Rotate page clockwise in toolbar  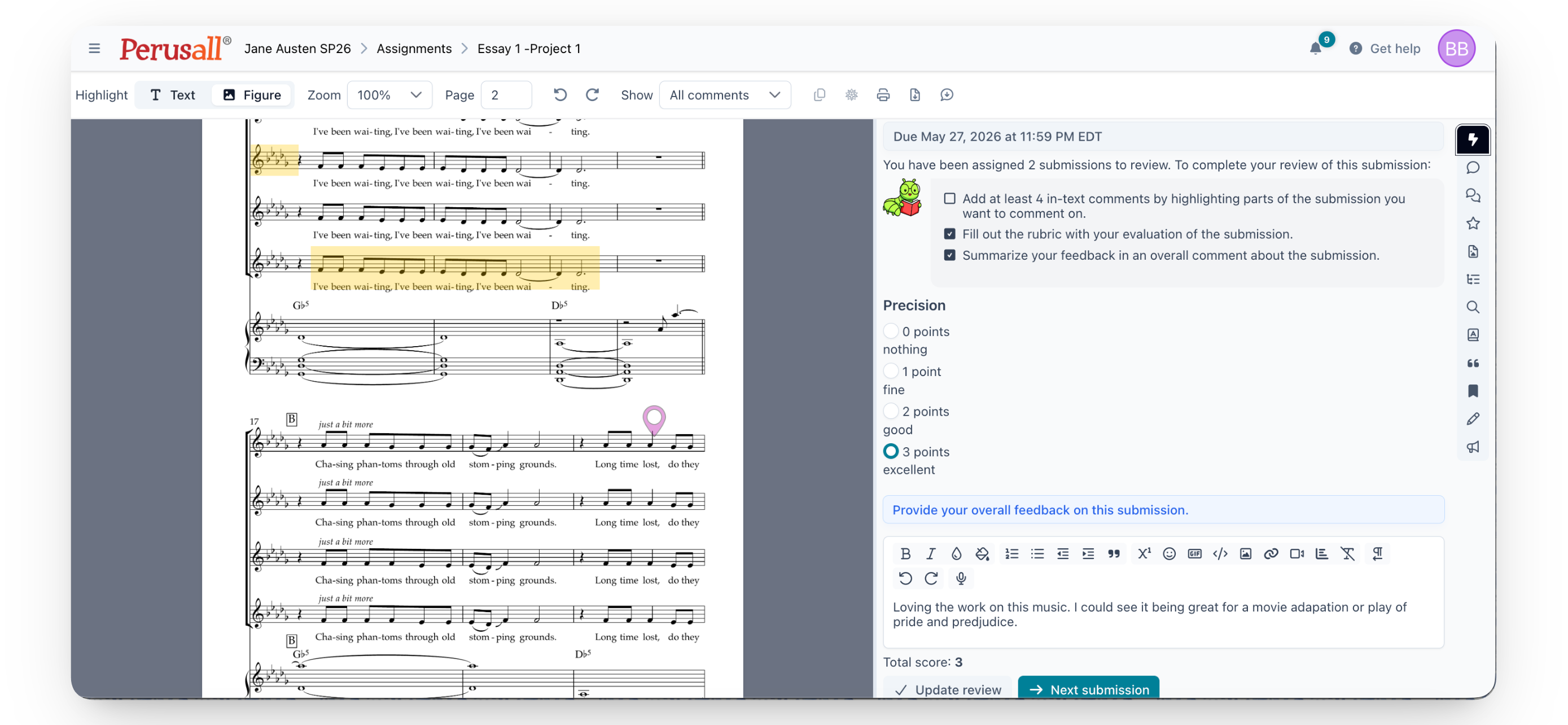pos(592,95)
